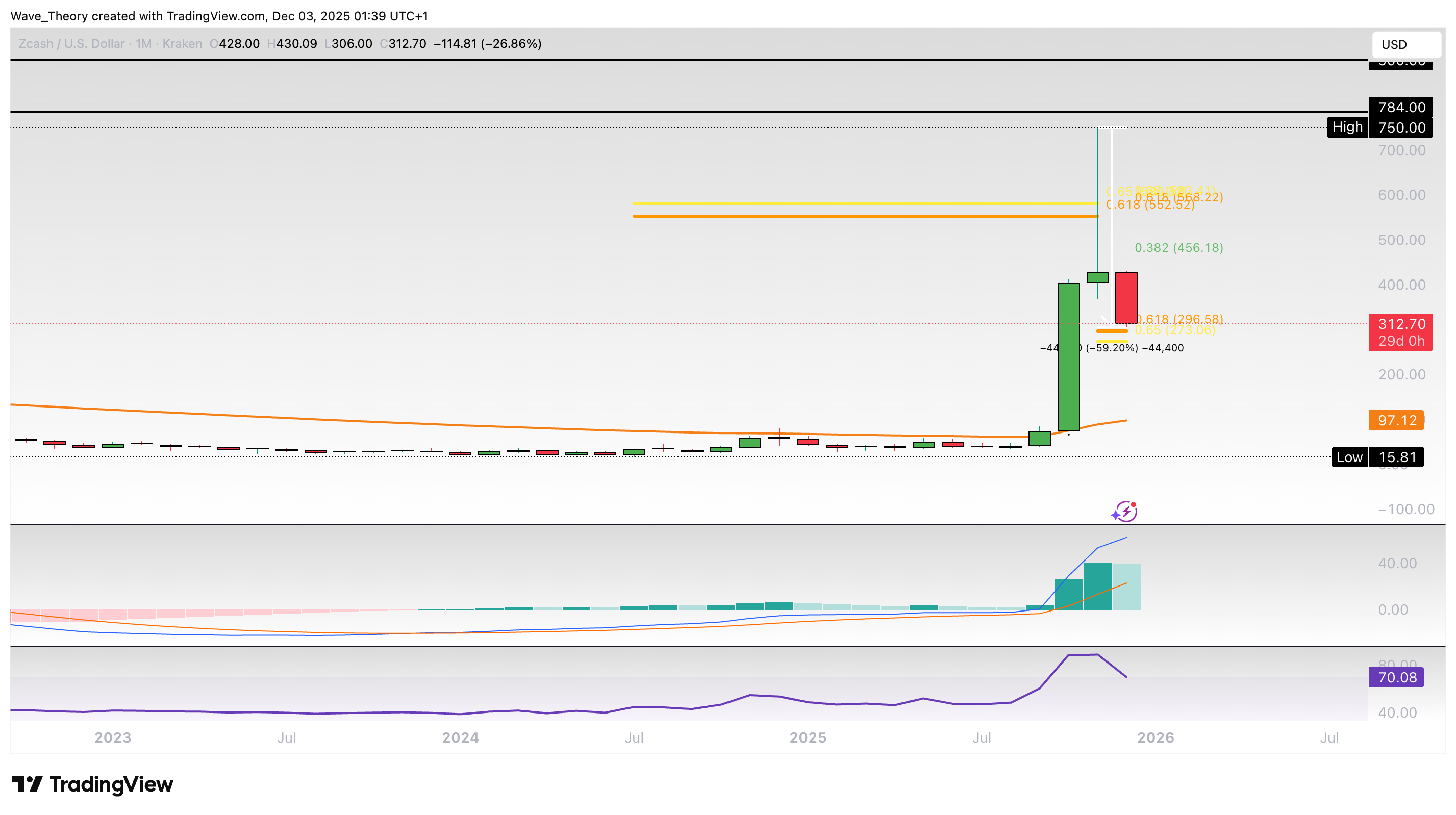Click the purple RSI value label 70.08
Image resolution: width=1456 pixels, height=815 pixels.
(1397, 677)
